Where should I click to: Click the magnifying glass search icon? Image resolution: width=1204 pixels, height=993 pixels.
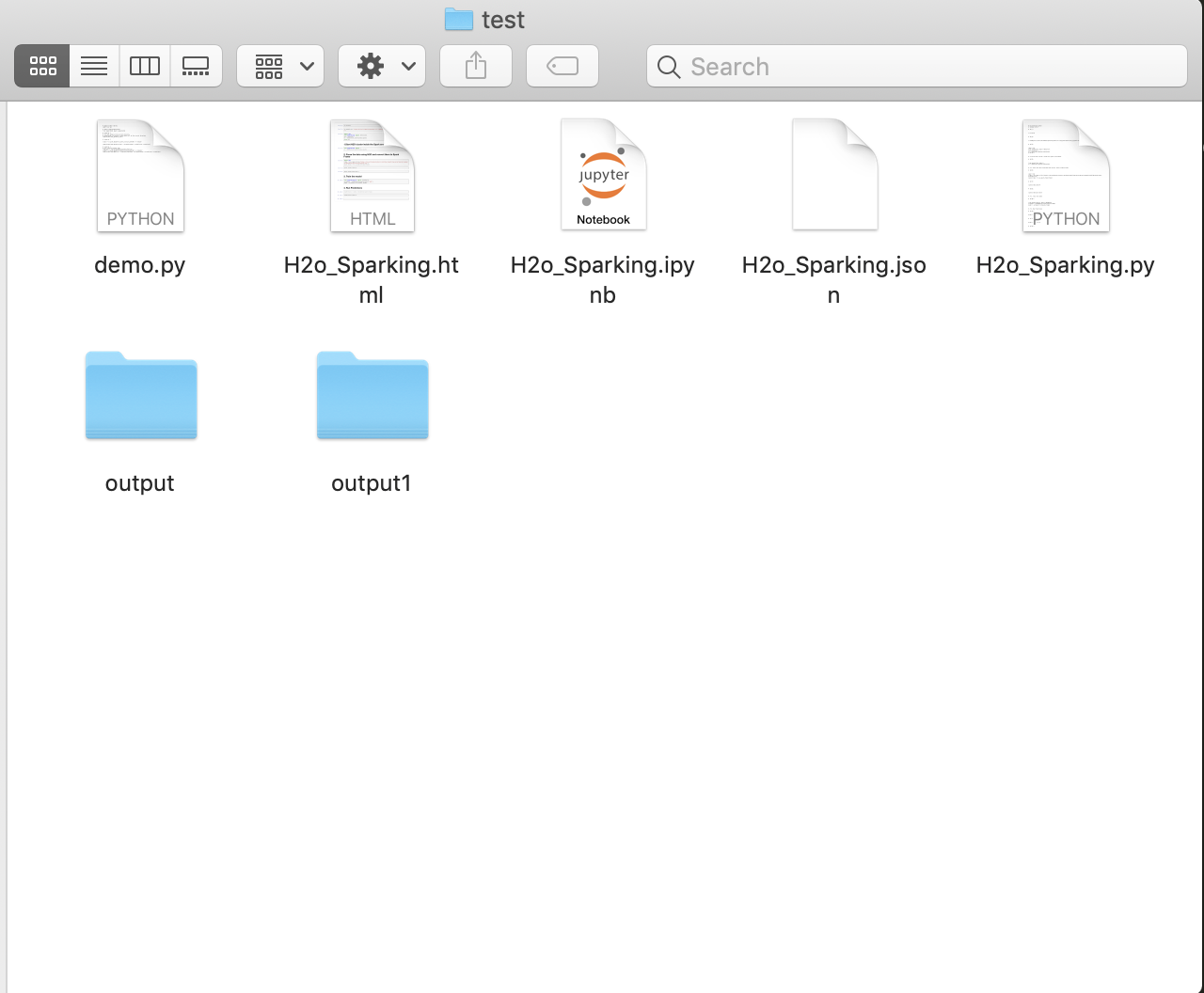[x=669, y=67]
